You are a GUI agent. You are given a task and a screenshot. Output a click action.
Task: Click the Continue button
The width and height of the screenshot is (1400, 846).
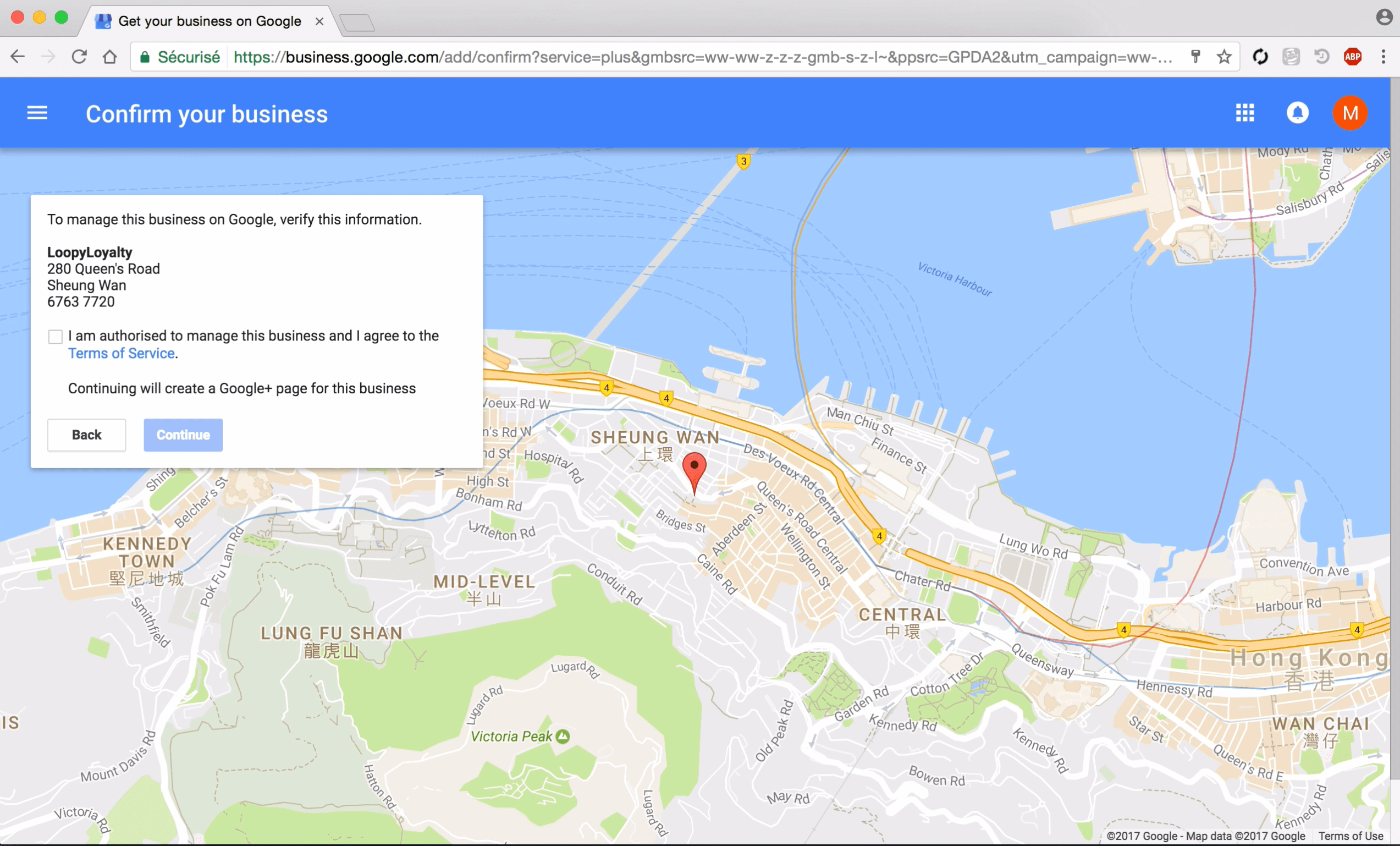[x=183, y=435]
